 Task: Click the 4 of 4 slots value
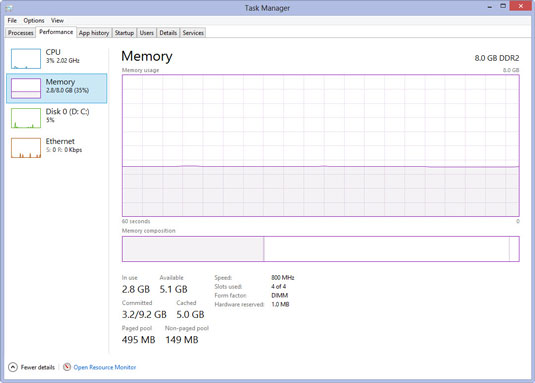pyautogui.click(x=278, y=286)
